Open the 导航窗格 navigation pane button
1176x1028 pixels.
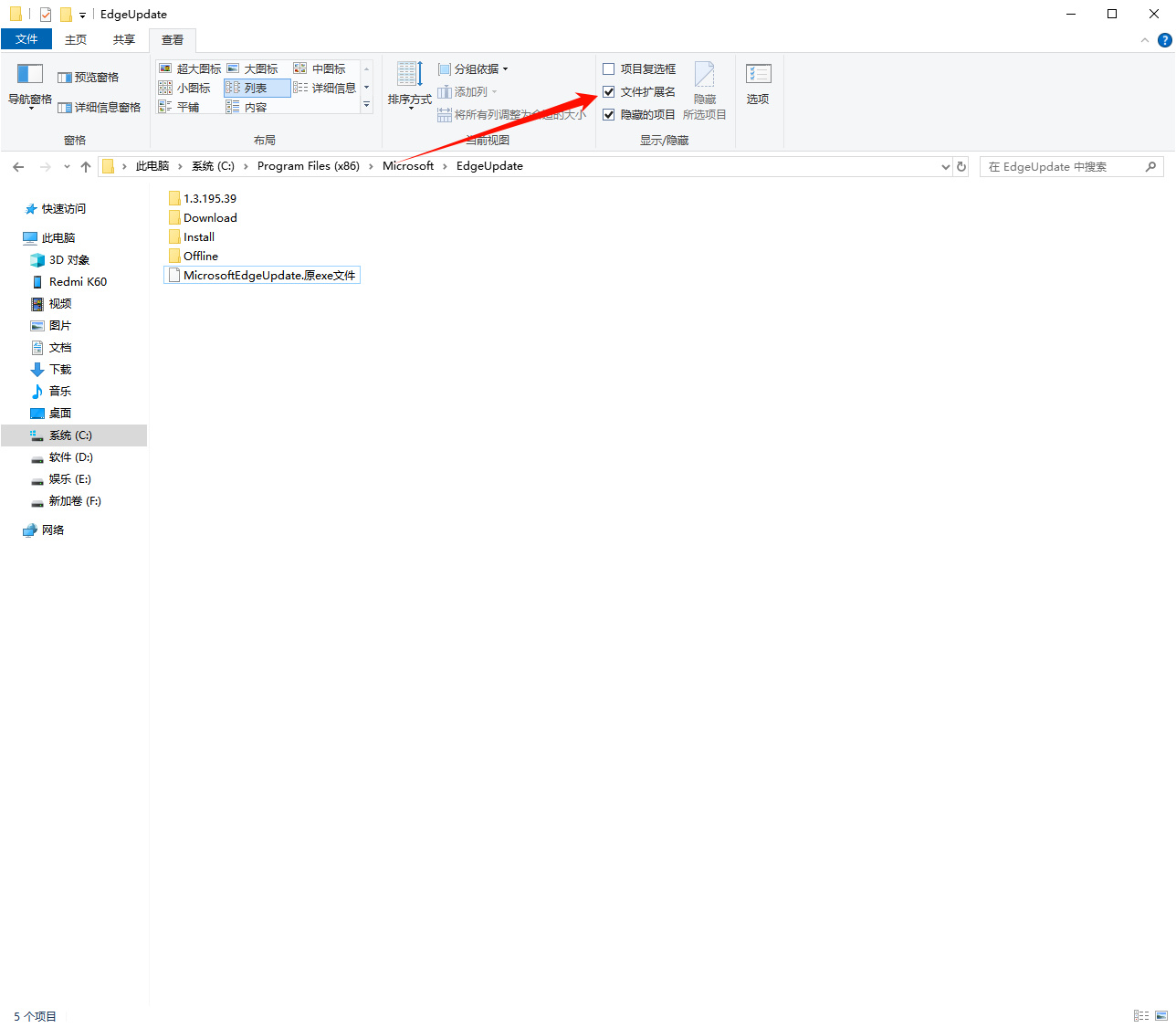tap(30, 86)
